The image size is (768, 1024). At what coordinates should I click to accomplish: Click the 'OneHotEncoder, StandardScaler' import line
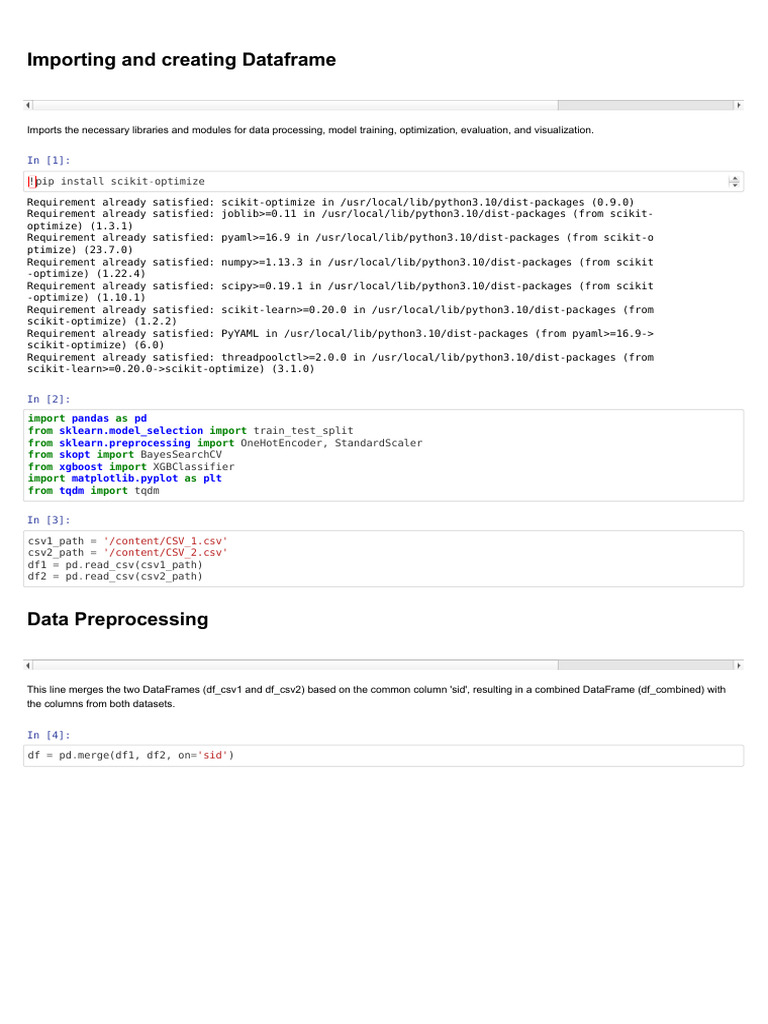click(x=225, y=443)
